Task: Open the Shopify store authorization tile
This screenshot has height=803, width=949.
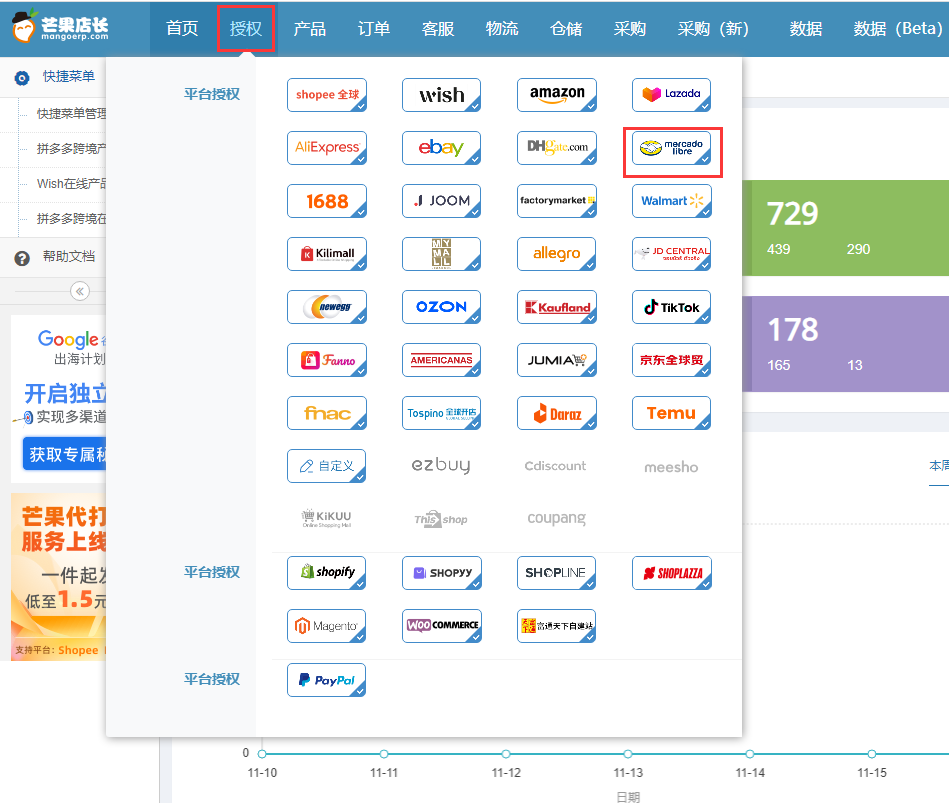Action: 327,572
